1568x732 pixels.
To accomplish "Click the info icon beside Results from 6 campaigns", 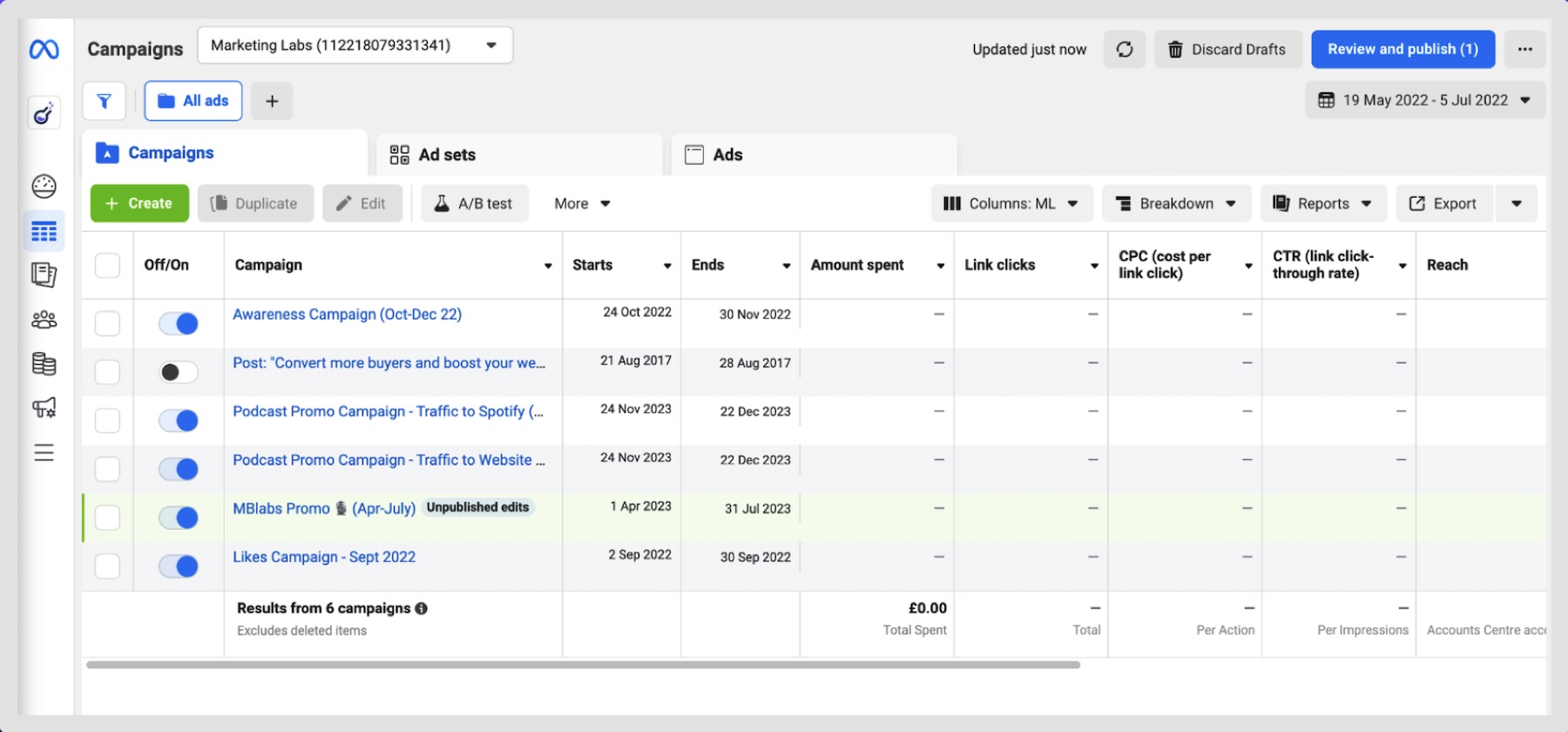I will (x=422, y=608).
